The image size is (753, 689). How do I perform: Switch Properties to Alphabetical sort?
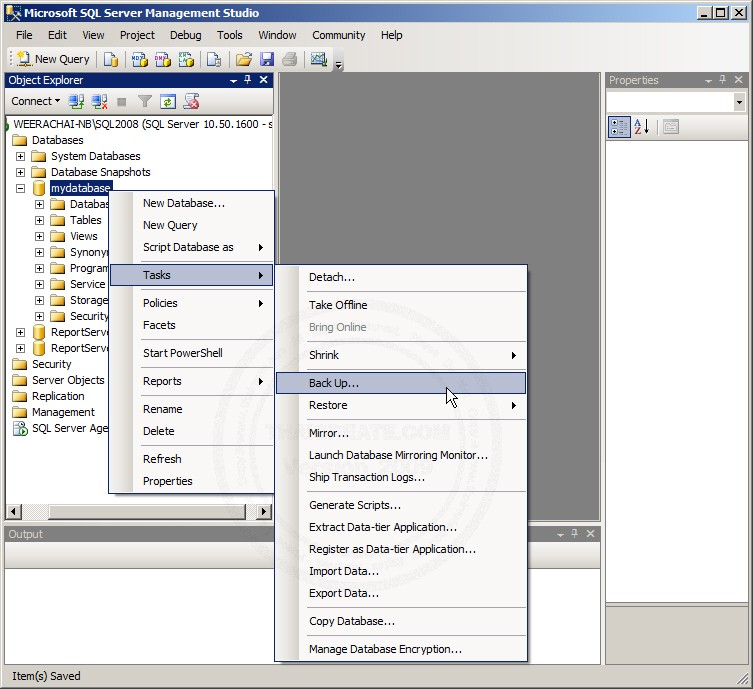(x=642, y=127)
